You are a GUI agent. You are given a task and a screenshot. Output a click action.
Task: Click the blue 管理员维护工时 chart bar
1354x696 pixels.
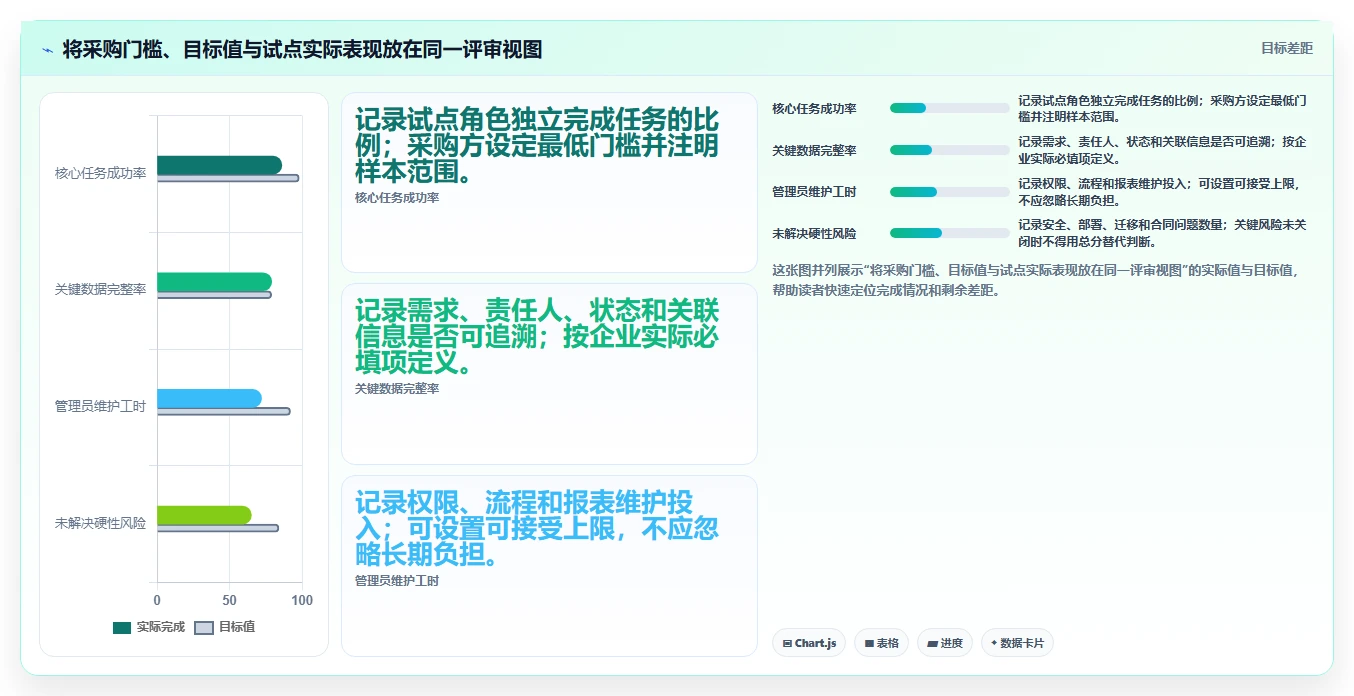pyautogui.click(x=209, y=398)
